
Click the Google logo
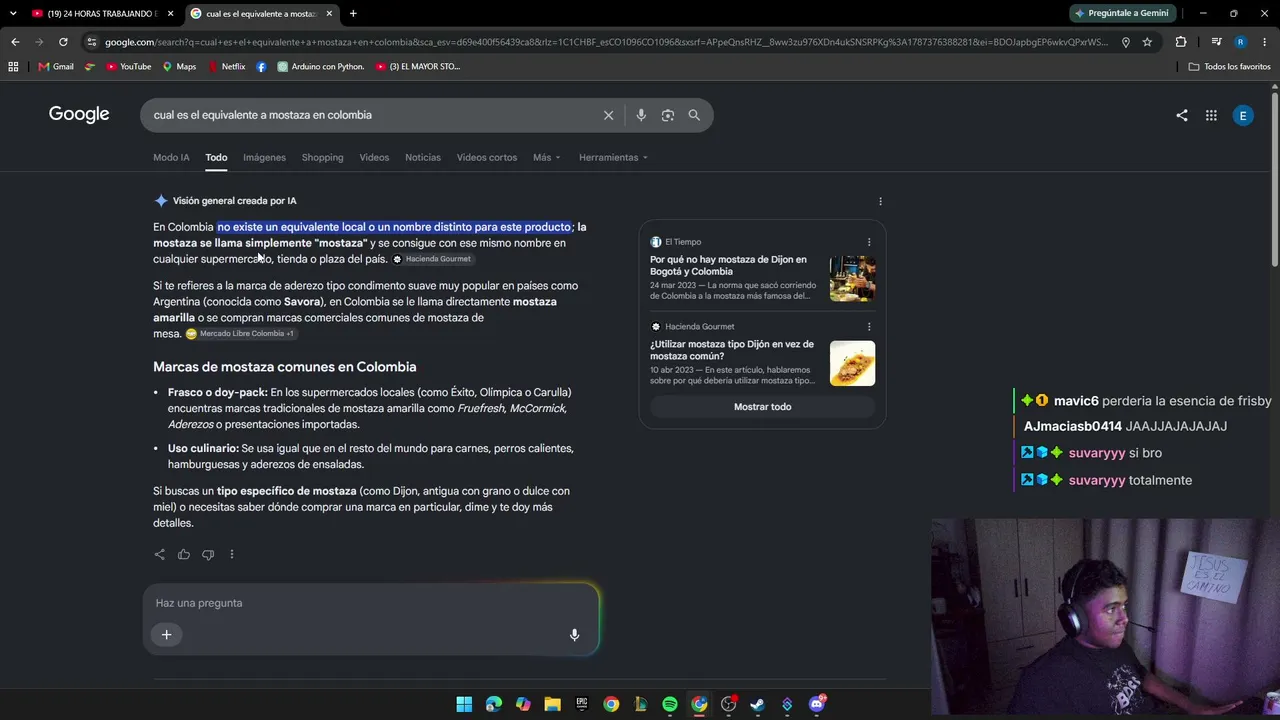point(79,114)
